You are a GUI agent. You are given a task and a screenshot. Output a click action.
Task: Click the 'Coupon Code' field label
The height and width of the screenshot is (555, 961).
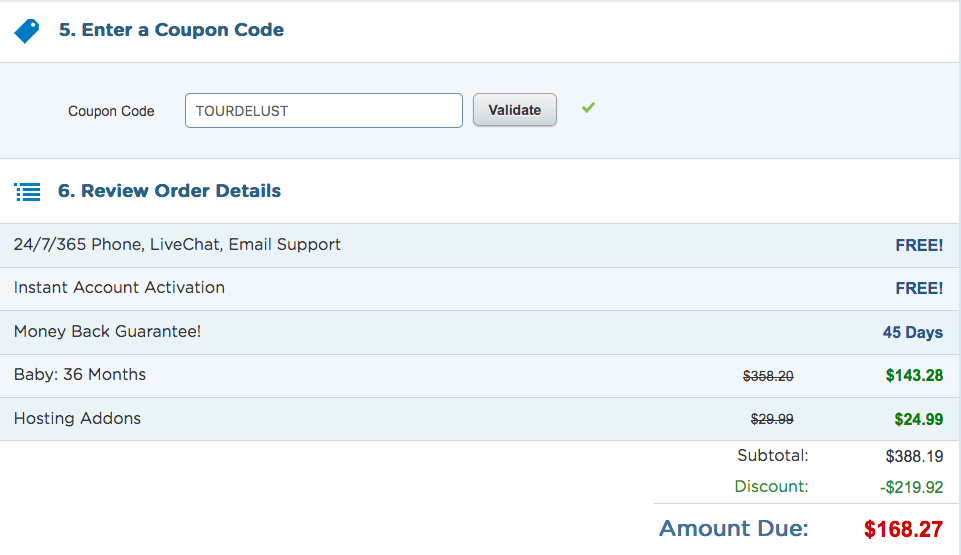click(111, 111)
